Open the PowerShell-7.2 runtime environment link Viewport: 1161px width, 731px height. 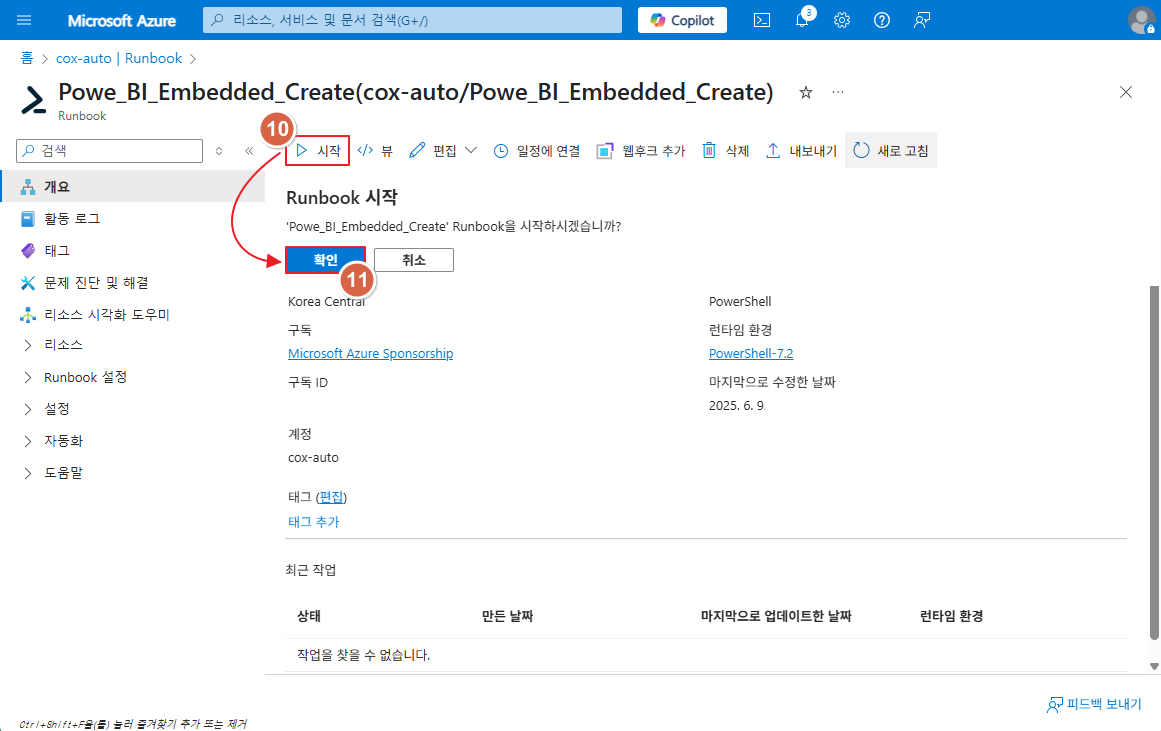pos(751,353)
